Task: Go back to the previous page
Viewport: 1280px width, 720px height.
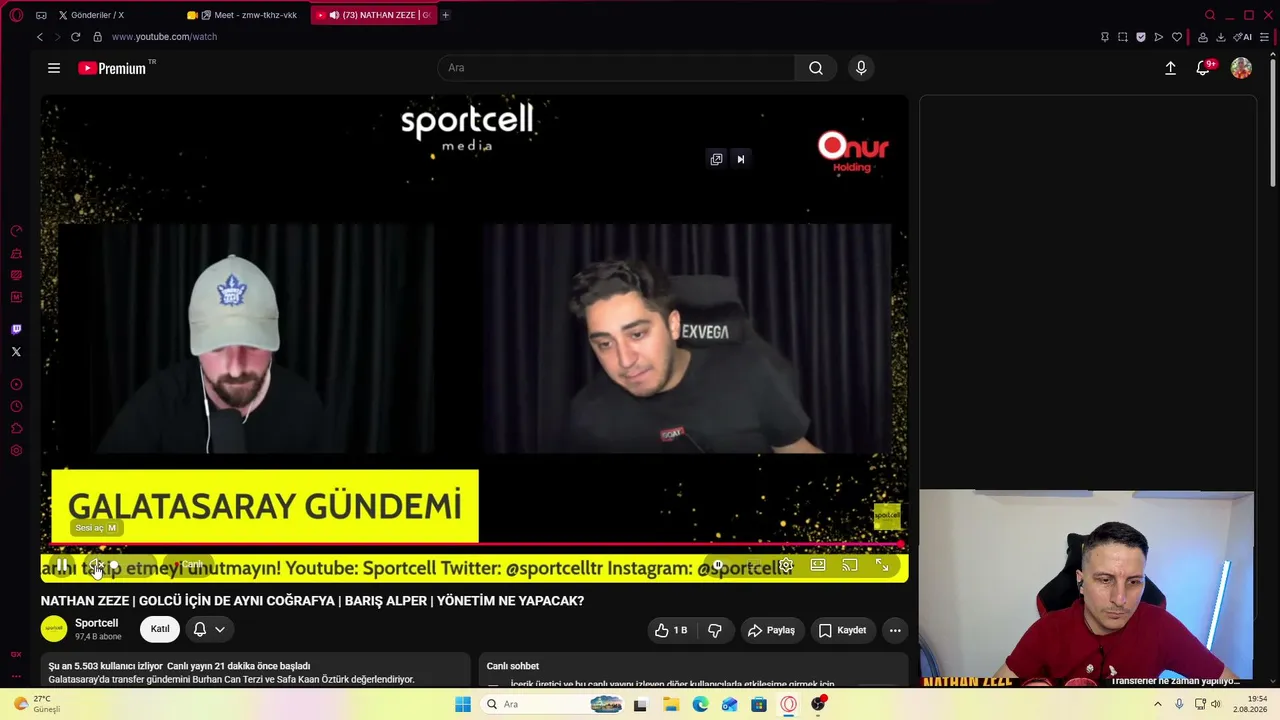Action: pos(40,37)
